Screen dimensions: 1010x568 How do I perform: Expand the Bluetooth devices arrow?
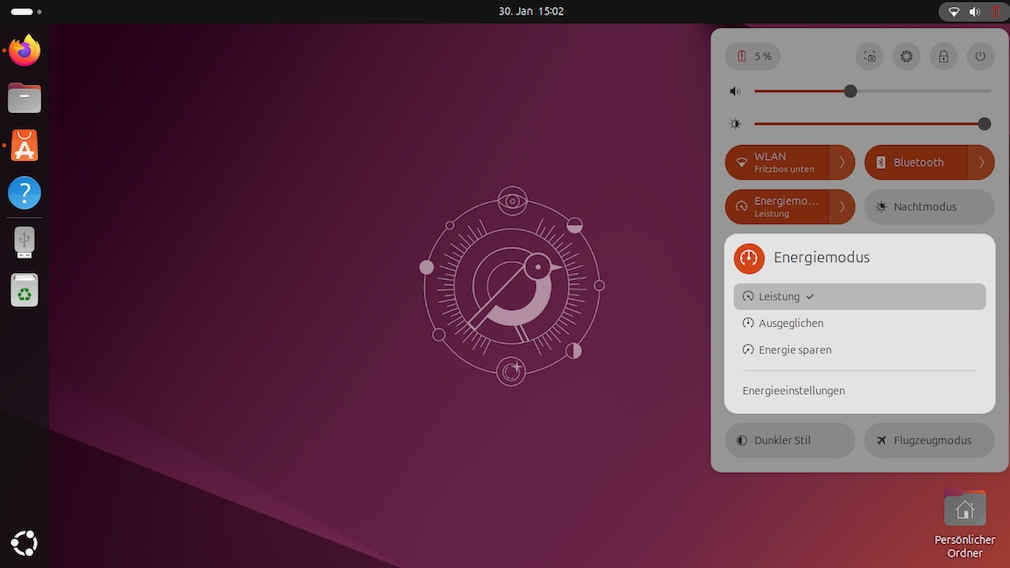click(982, 162)
